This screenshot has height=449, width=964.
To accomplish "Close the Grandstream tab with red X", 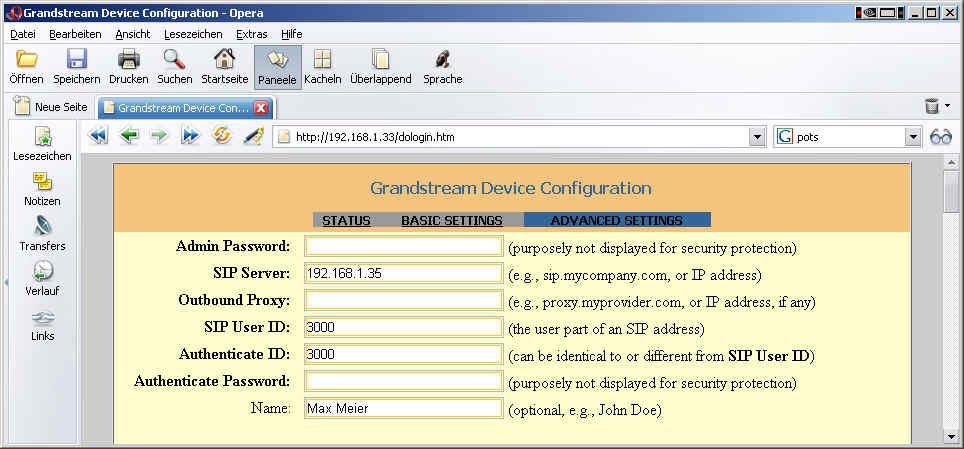I will click(261, 108).
